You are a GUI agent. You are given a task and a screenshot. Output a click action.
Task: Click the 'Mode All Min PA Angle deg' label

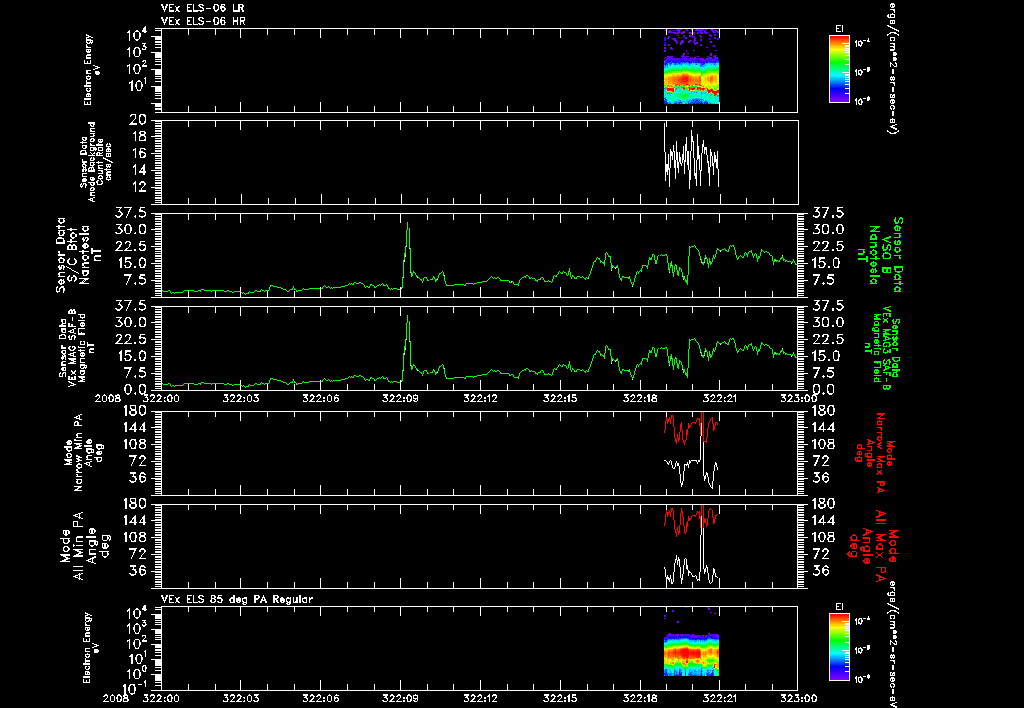tap(83, 545)
